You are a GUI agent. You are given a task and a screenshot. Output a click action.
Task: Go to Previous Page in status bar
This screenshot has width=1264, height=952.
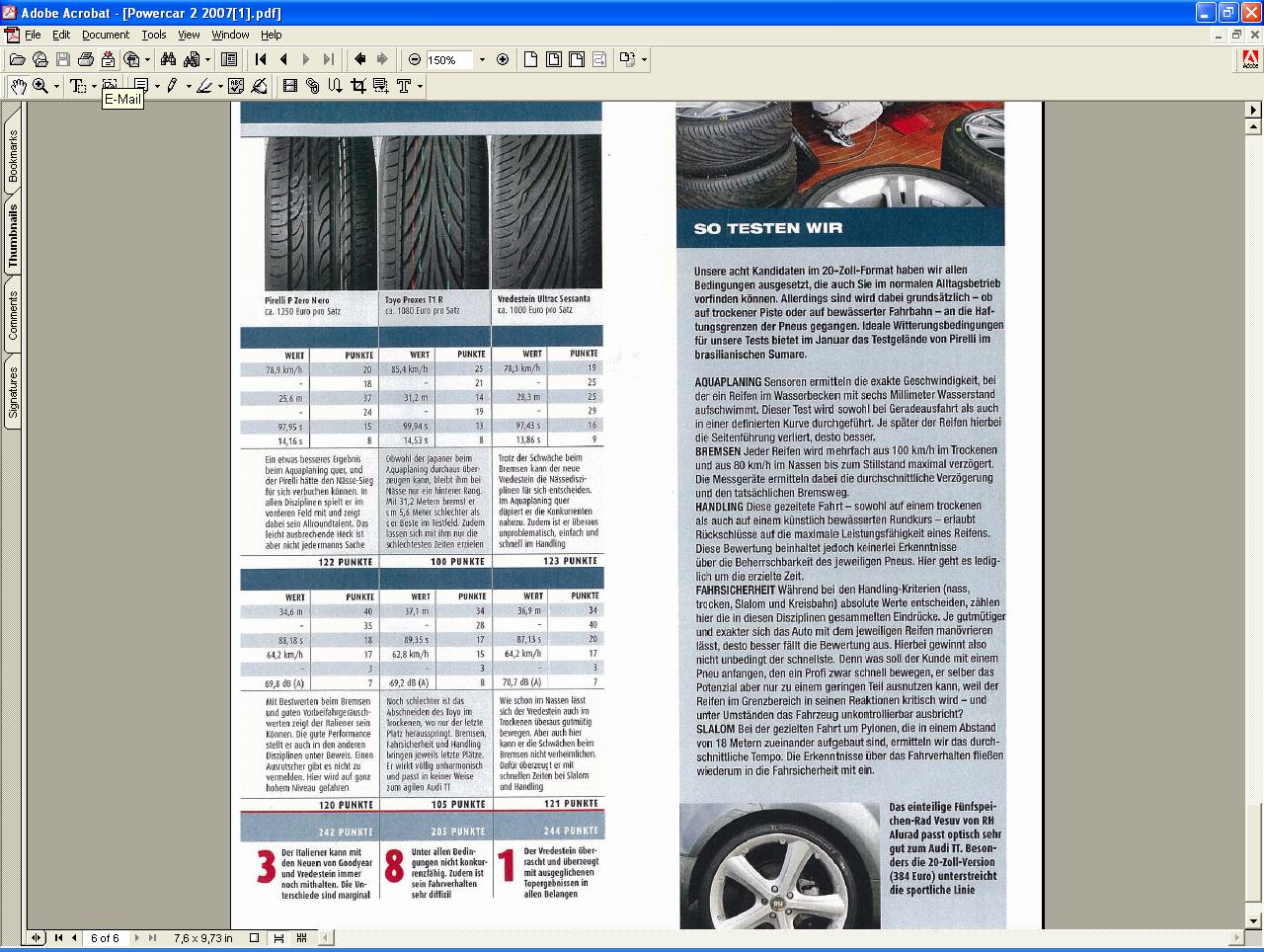tap(73, 938)
